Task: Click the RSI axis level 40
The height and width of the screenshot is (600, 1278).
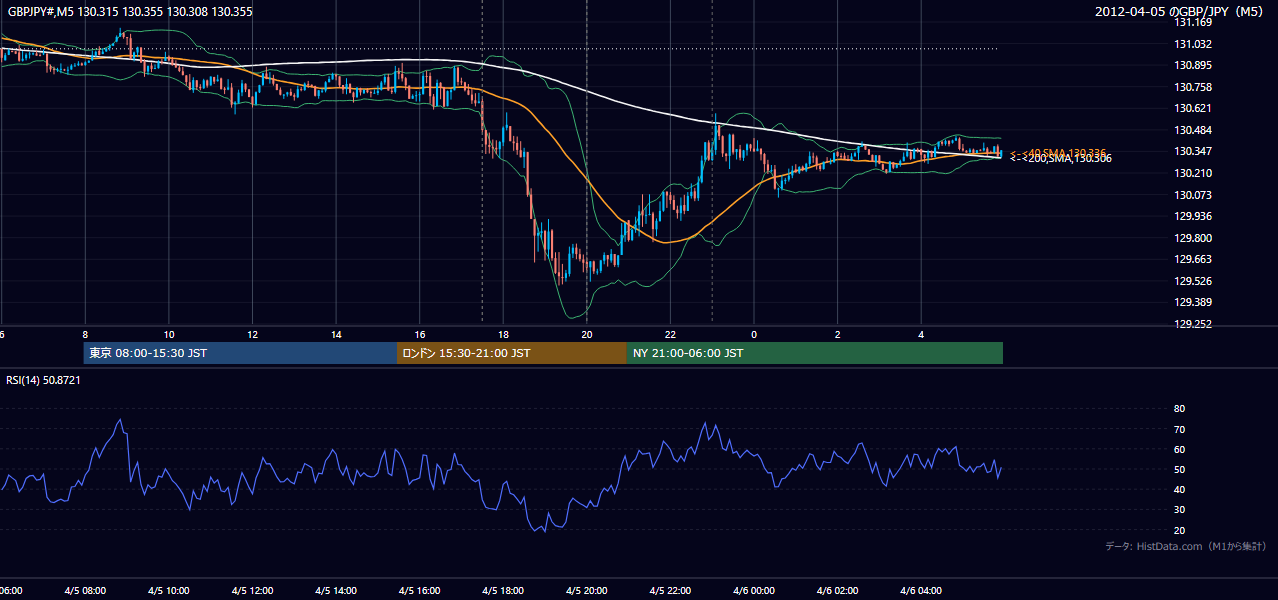Action: click(1180, 489)
